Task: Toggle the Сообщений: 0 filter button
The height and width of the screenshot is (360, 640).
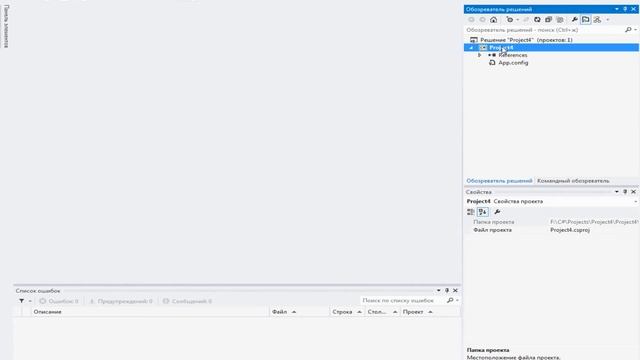Action: [187, 301]
